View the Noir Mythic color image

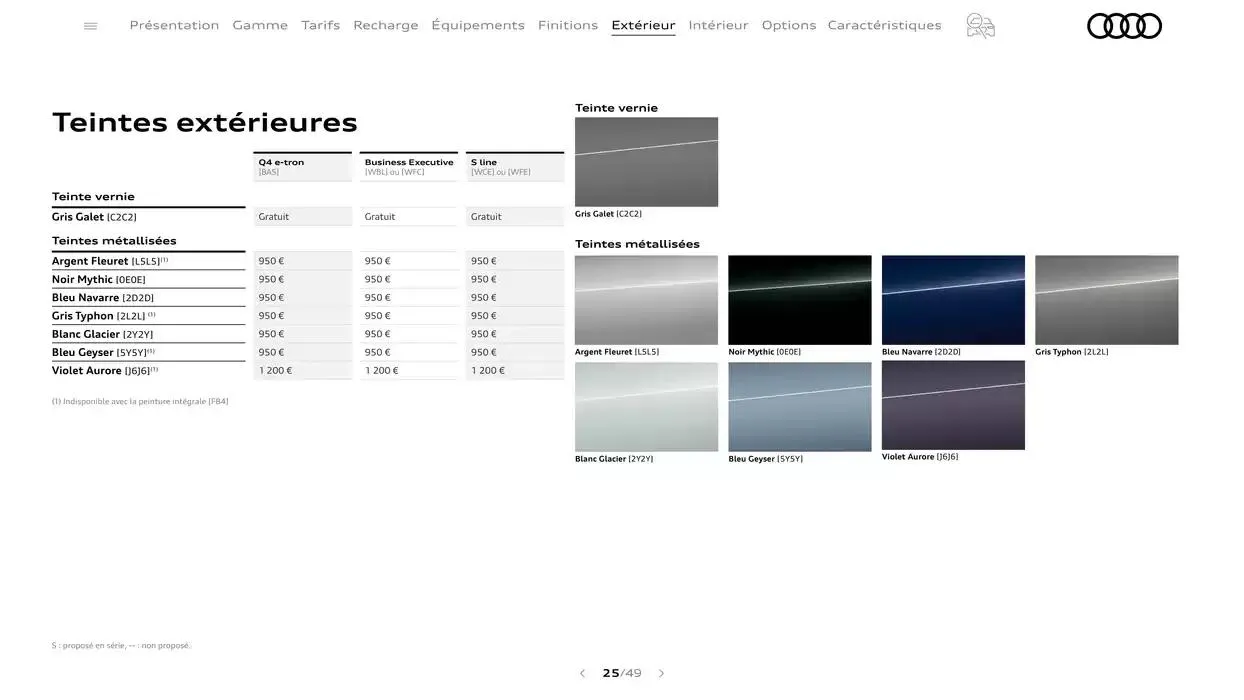800,298
